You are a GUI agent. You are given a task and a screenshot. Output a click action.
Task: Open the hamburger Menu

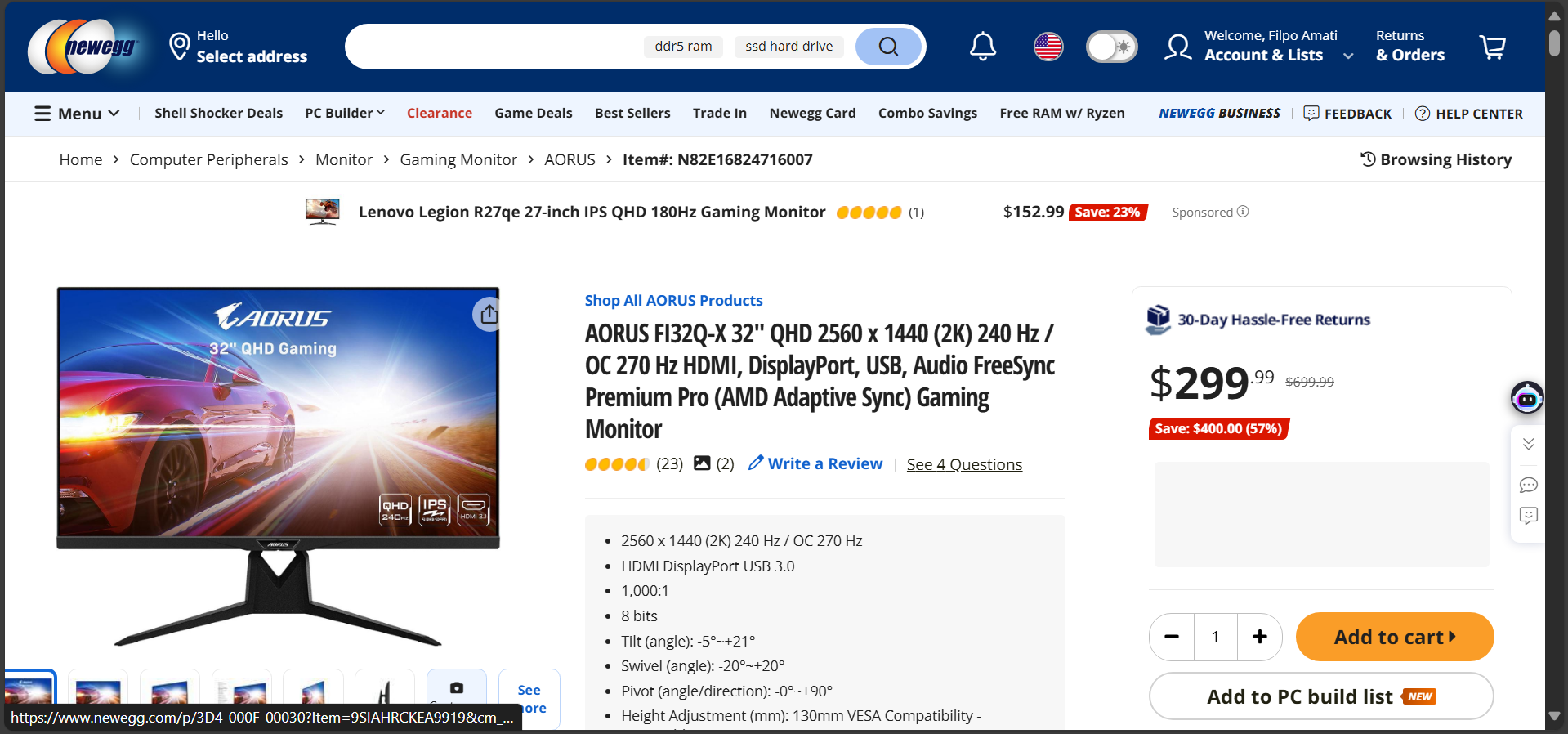pos(77,114)
